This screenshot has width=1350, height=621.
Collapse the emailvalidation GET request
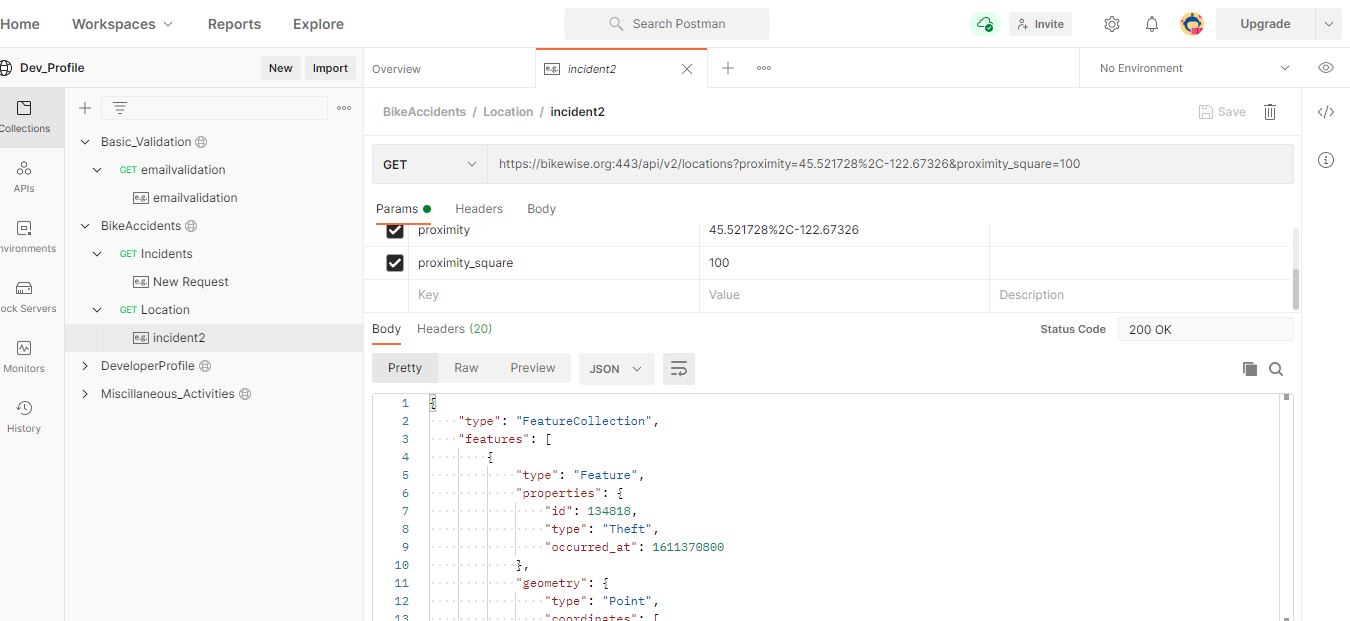(97, 170)
